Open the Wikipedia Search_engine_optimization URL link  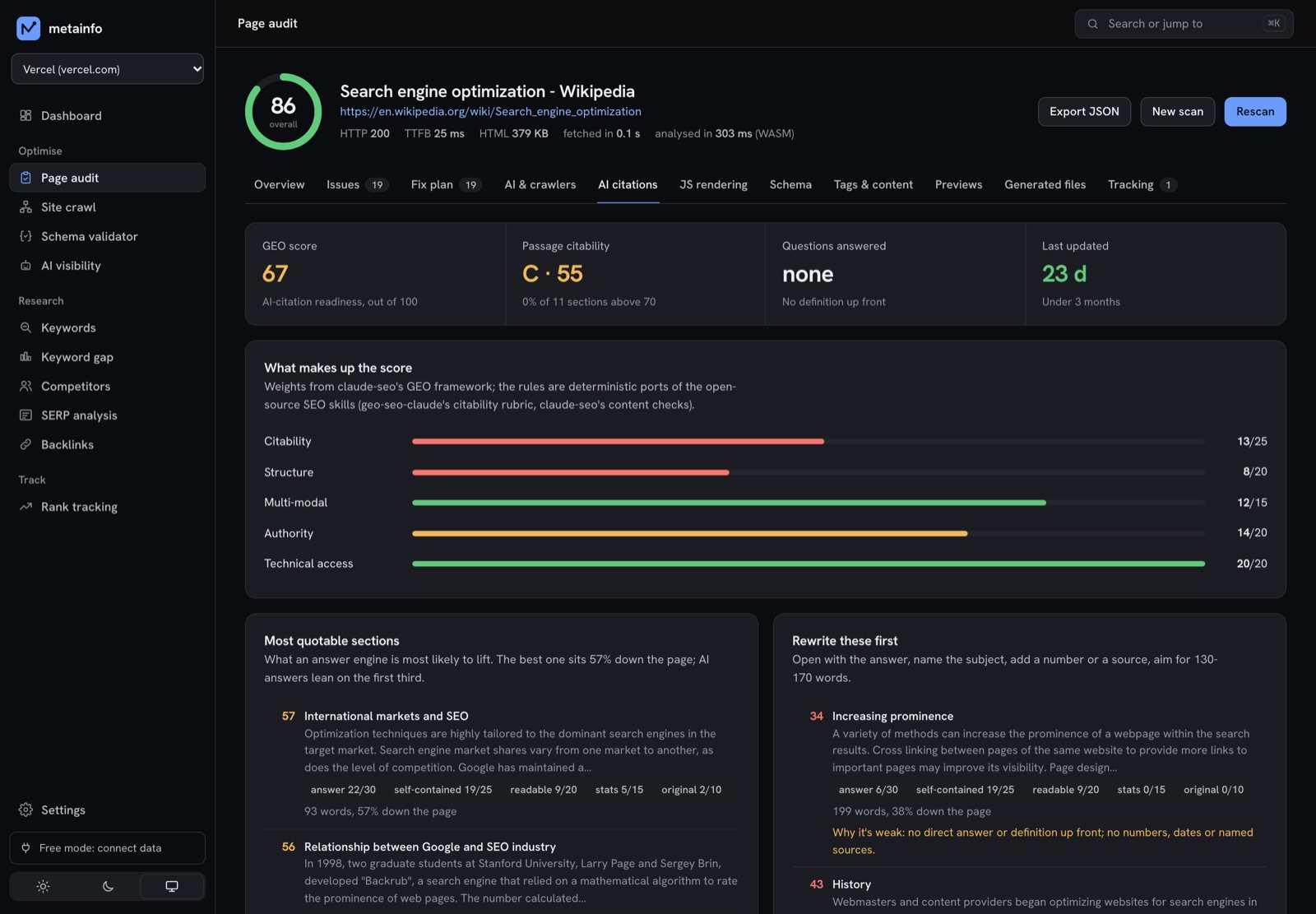pyautogui.click(x=490, y=111)
